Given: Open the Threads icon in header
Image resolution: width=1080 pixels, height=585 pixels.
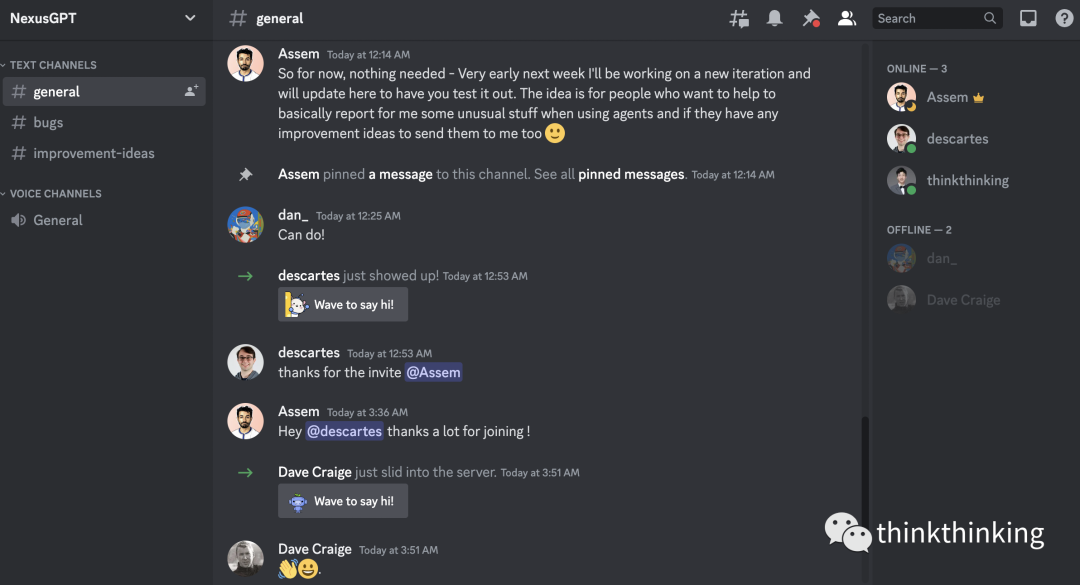Looking at the screenshot, I should point(739,18).
